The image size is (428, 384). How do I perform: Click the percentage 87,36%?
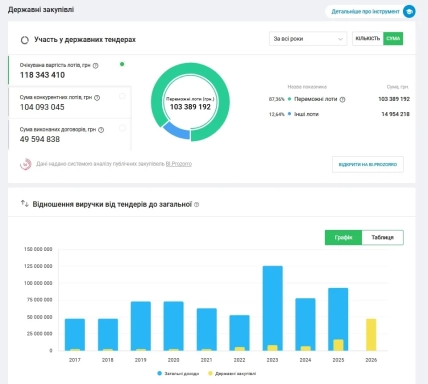[277, 99]
